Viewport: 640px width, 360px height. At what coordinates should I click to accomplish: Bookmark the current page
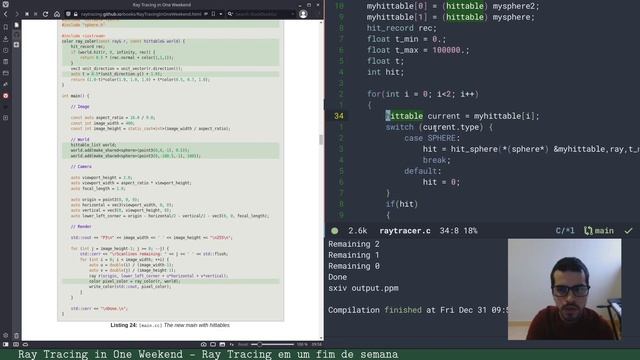[213, 14]
